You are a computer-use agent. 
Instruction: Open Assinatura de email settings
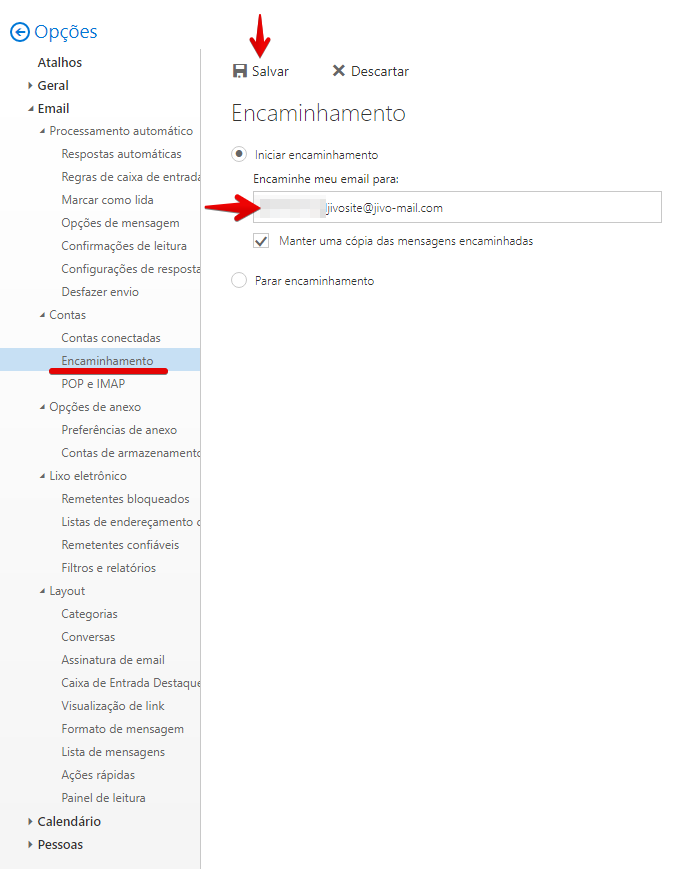point(113,660)
